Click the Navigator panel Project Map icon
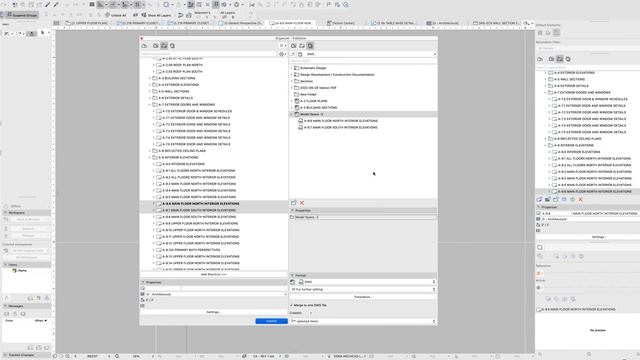 (x=540, y=59)
